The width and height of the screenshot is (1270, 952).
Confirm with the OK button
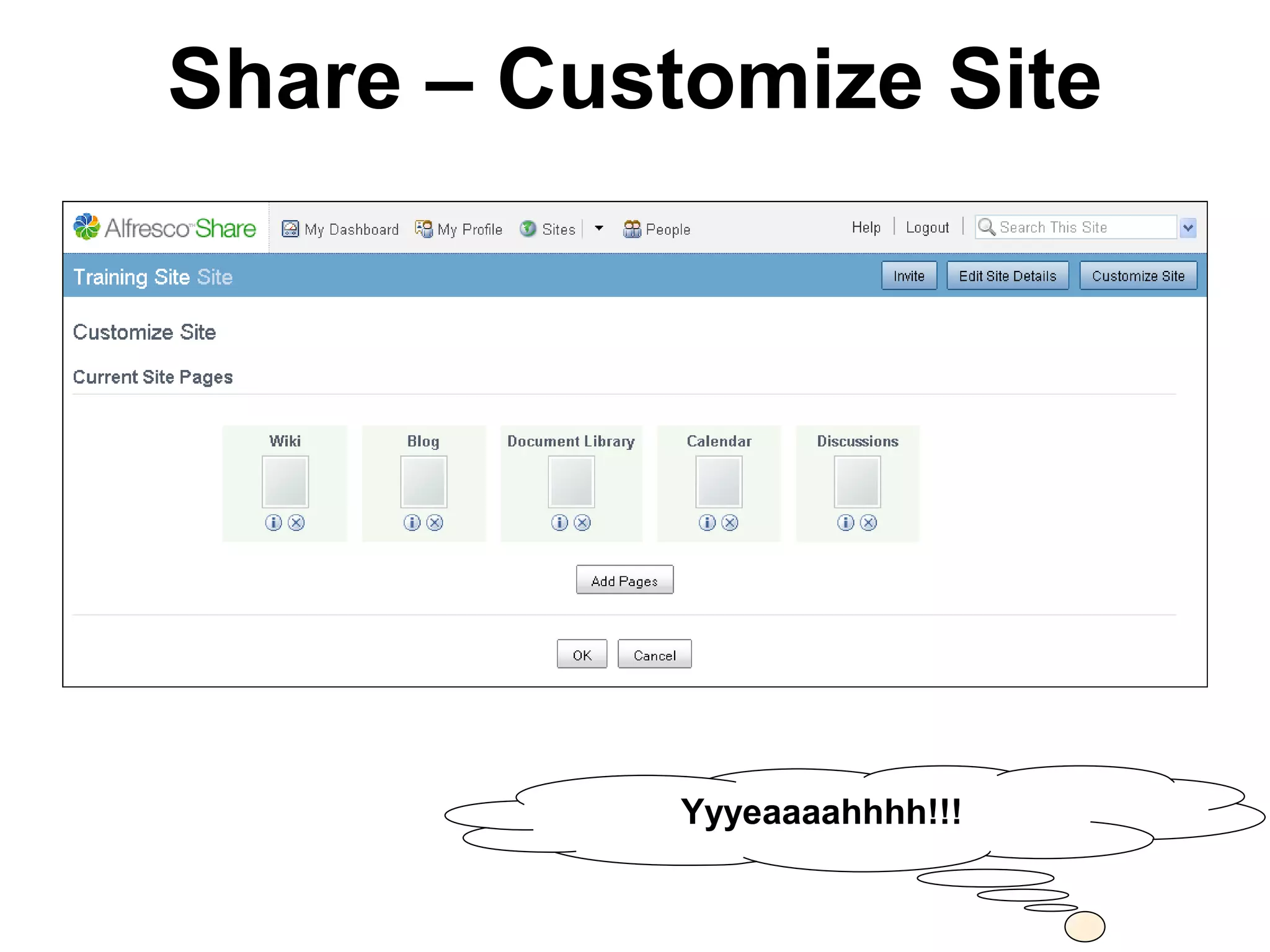[x=582, y=654]
